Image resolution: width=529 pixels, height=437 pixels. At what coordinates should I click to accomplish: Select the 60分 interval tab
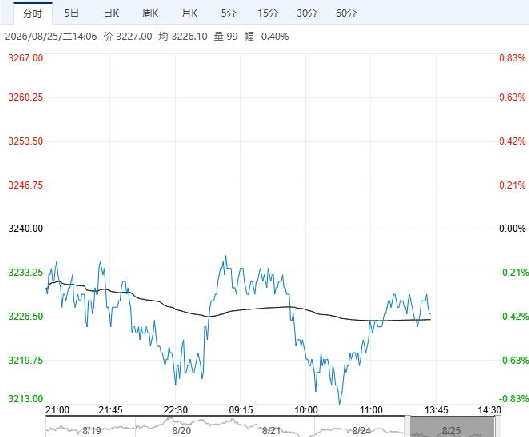point(346,13)
